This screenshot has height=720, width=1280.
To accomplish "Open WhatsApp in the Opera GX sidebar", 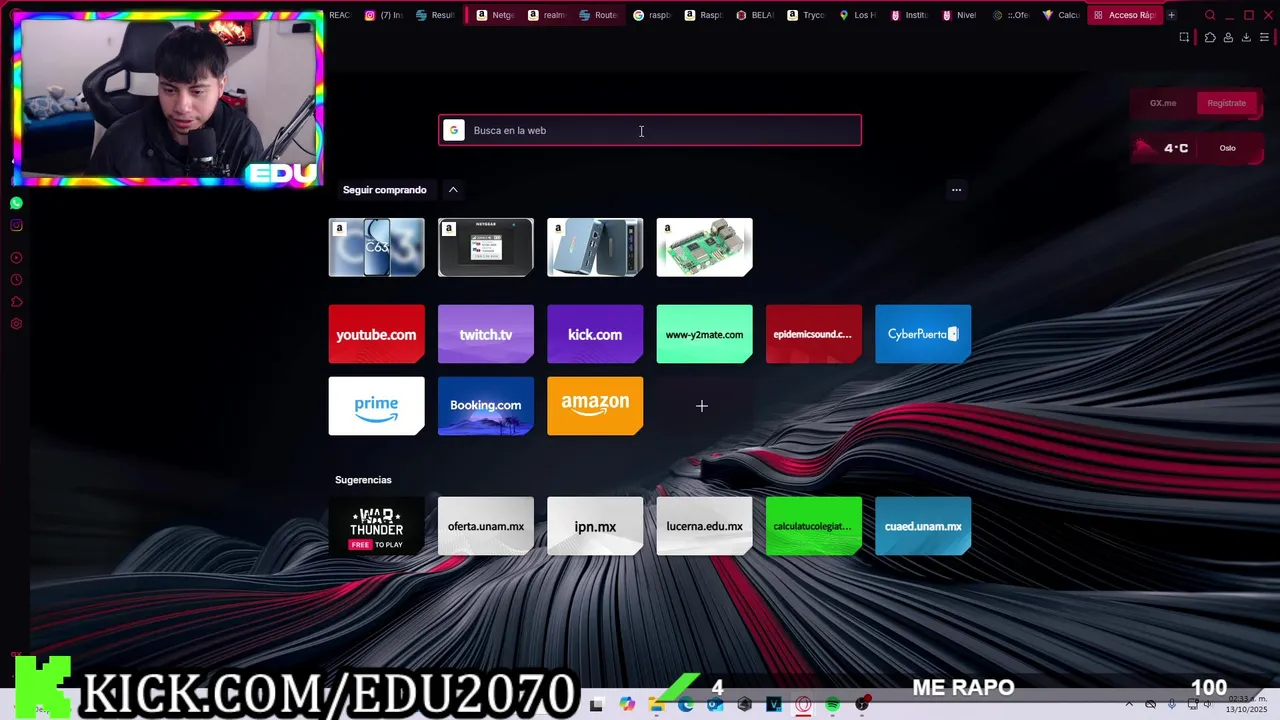I will (16, 203).
